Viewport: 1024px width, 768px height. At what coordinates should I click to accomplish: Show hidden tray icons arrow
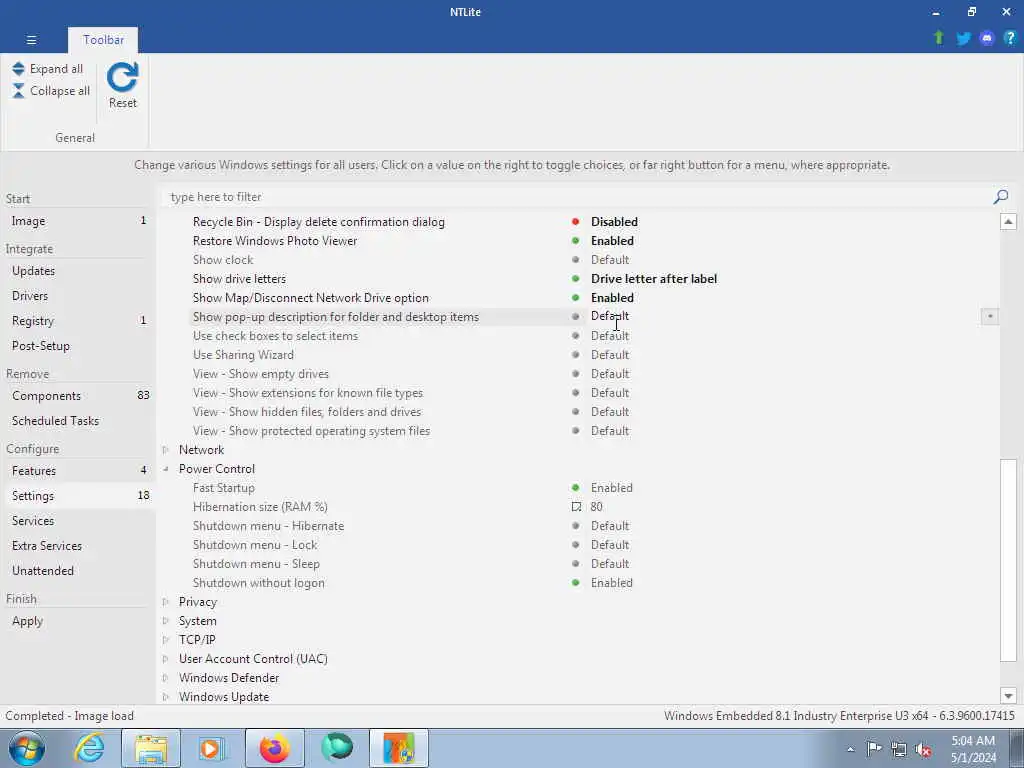coord(850,750)
